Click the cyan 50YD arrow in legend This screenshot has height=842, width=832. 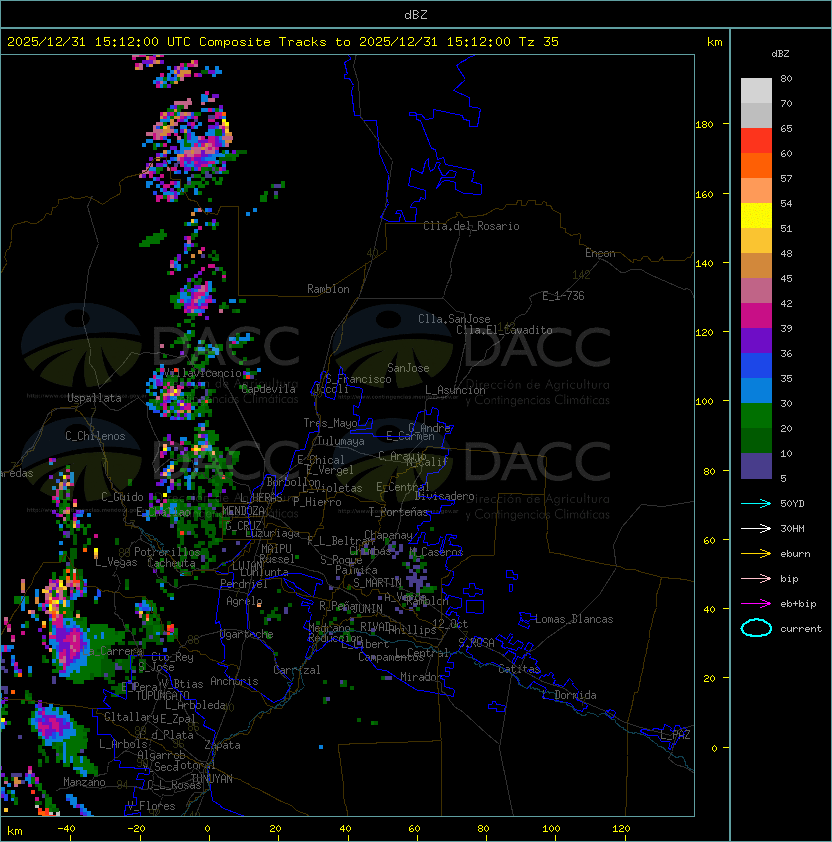tap(756, 503)
